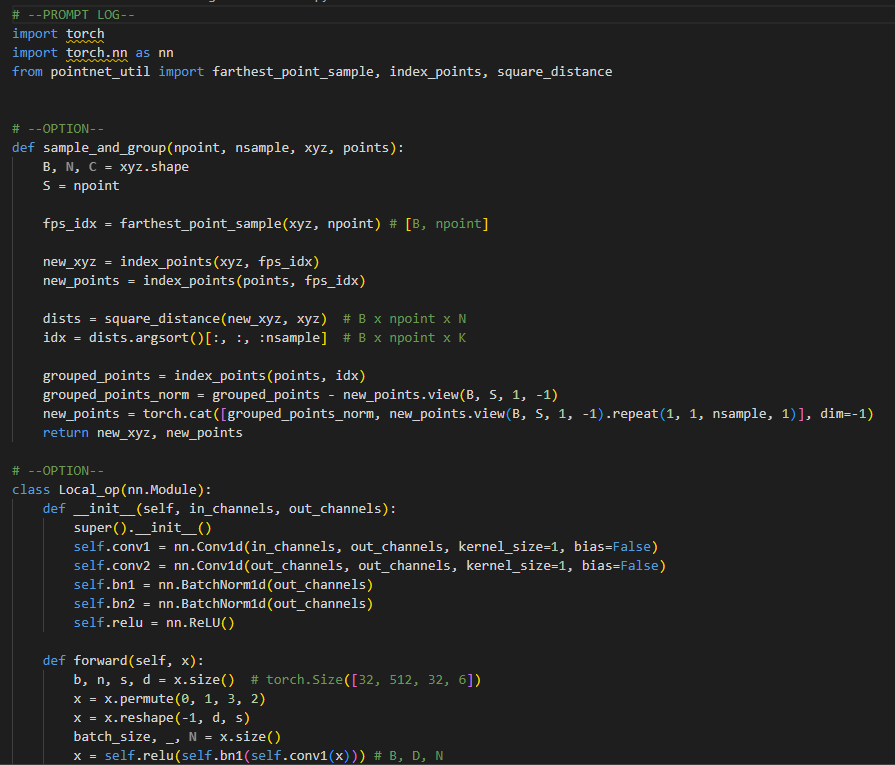Click the '# B, D, N' comment

408,756
